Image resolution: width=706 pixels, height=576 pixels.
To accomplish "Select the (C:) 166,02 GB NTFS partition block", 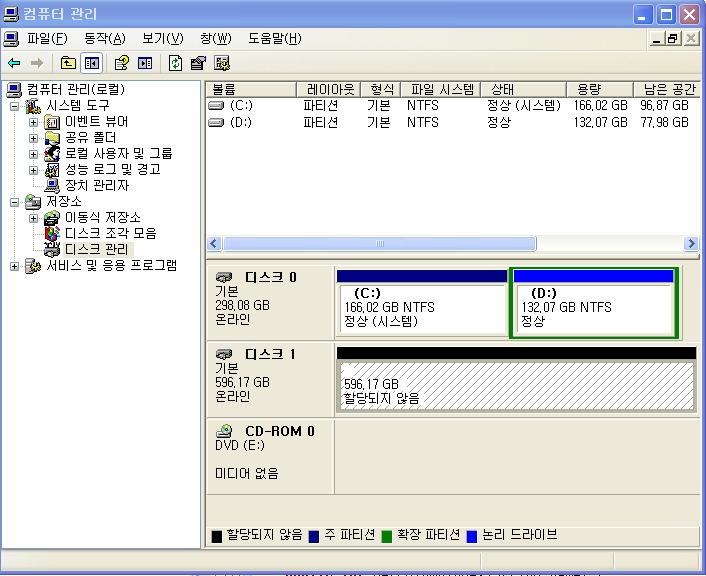I will point(422,303).
